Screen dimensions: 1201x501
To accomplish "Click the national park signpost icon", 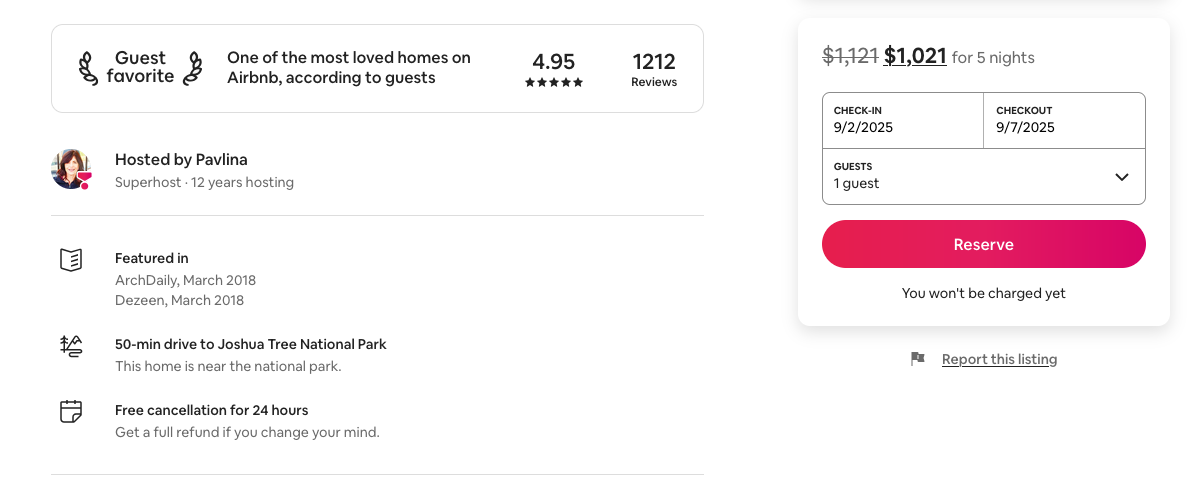I will [70, 346].
